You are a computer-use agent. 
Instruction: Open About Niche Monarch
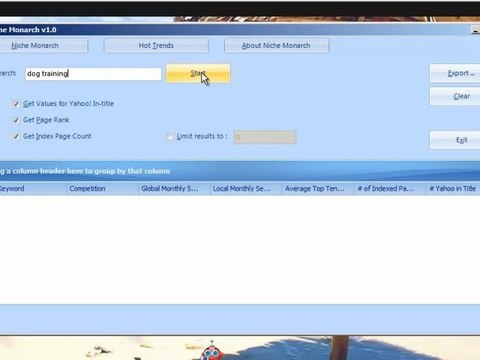point(276,46)
